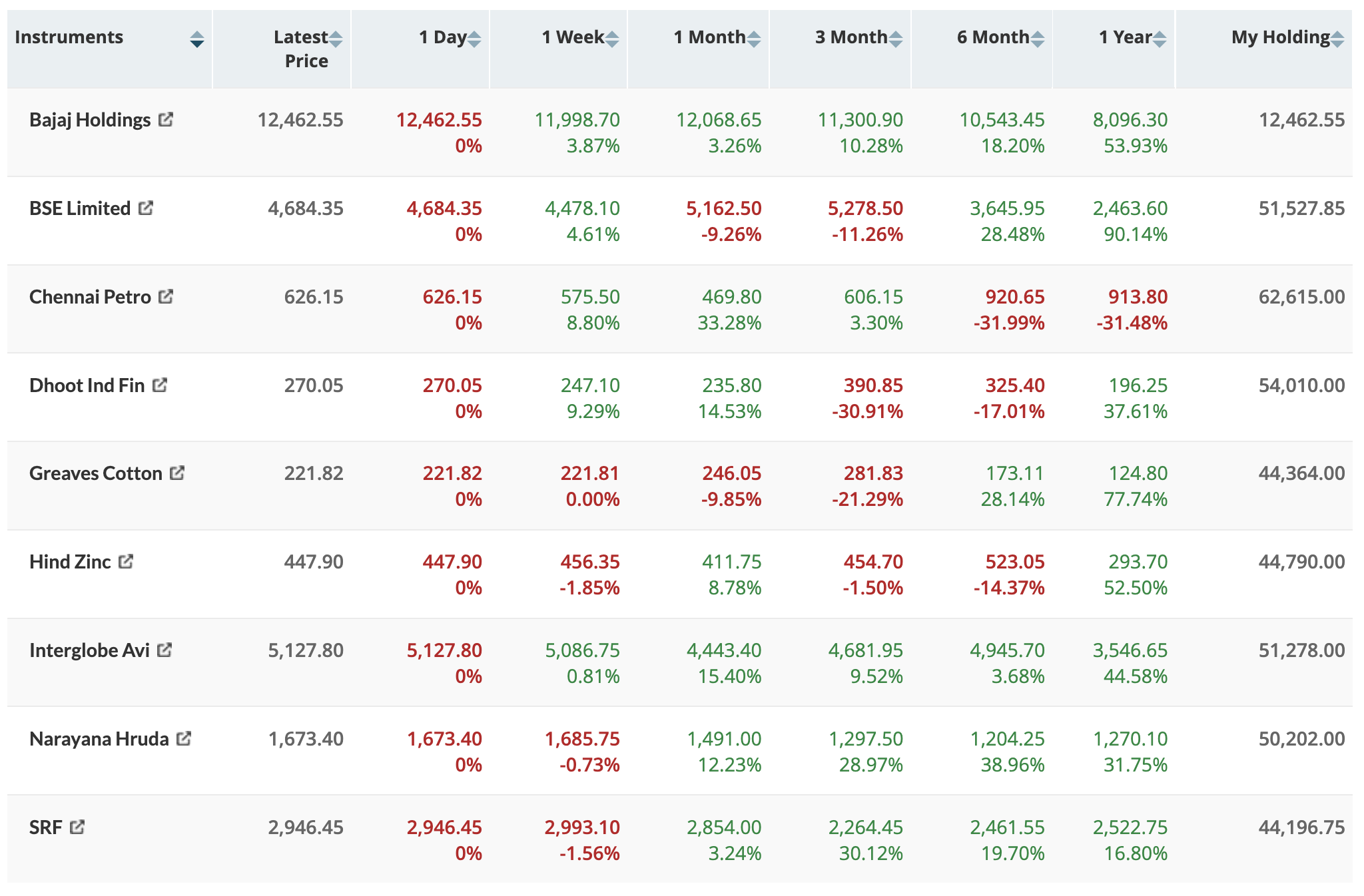
Task: Click the Bajaj Holdings instrument name
Action: click(90, 120)
